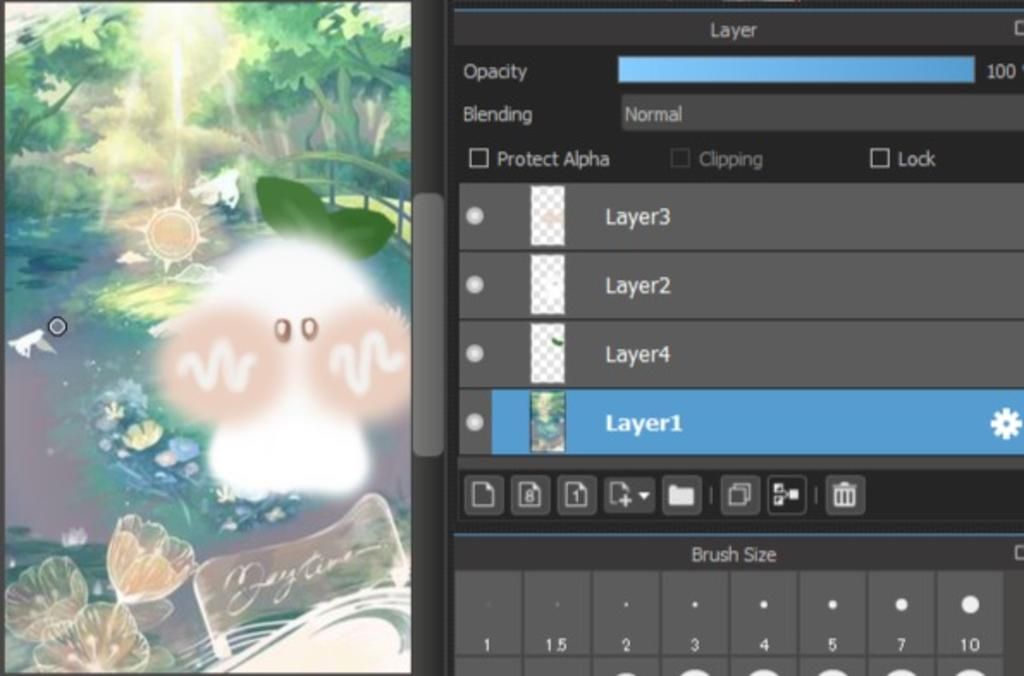This screenshot has width=1024, height=676.
Task: Choose brush size 1
Action: (x=488, y=614)
